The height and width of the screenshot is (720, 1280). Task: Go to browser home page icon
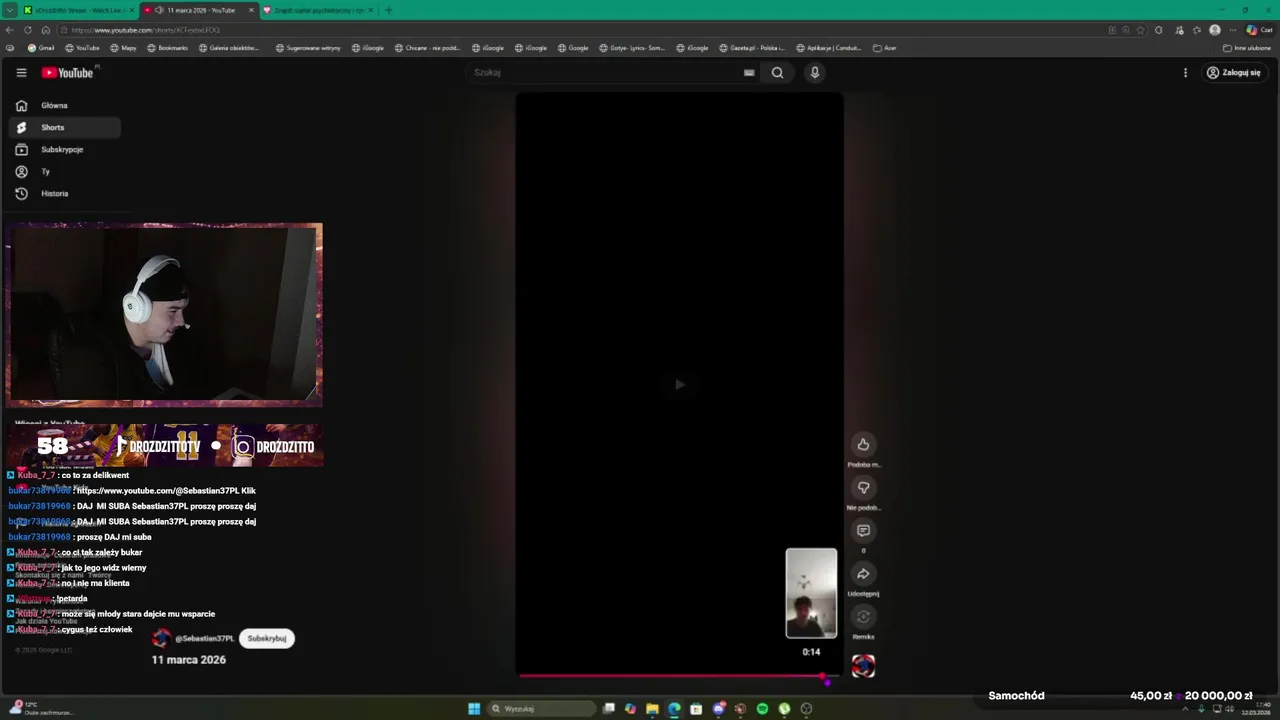(x=46, y=30)
